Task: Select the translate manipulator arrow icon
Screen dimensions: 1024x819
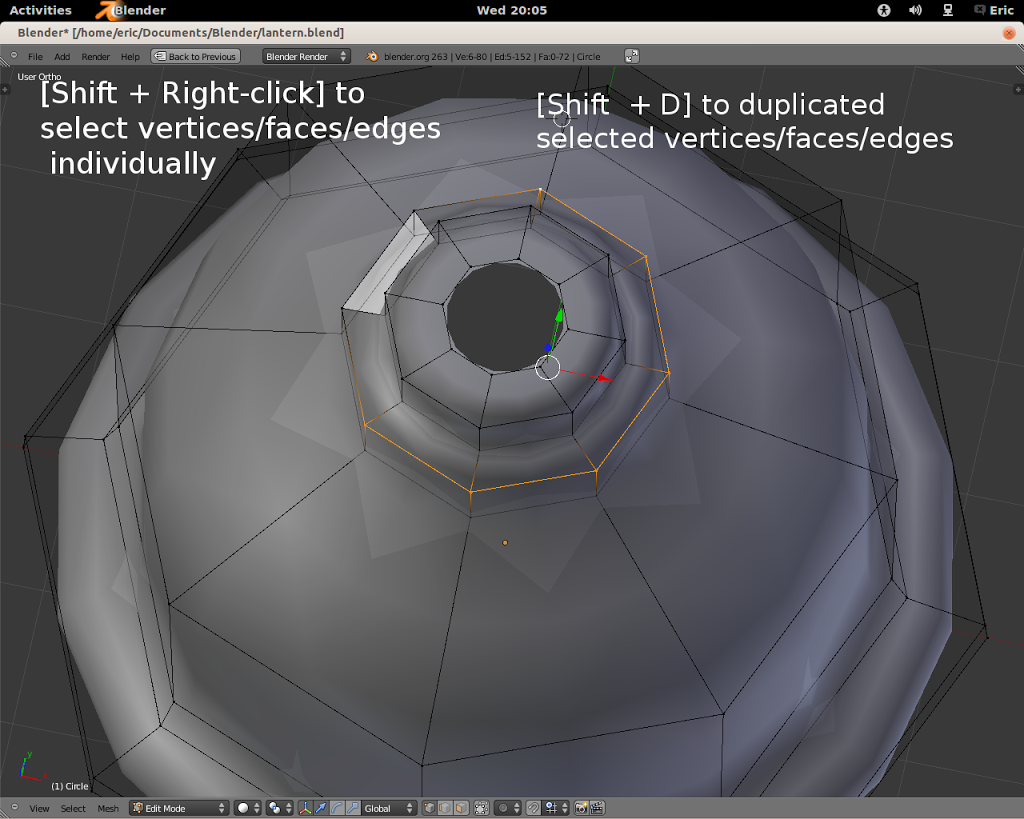Action: pos(321,808)
